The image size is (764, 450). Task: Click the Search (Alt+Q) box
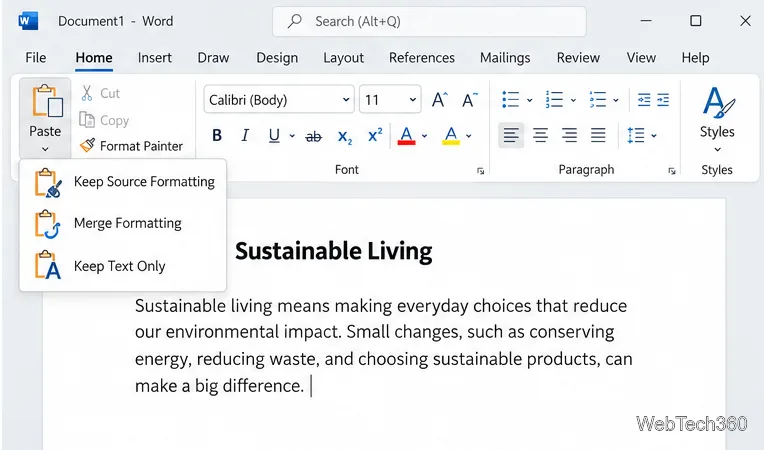click(x=429, y=21)
